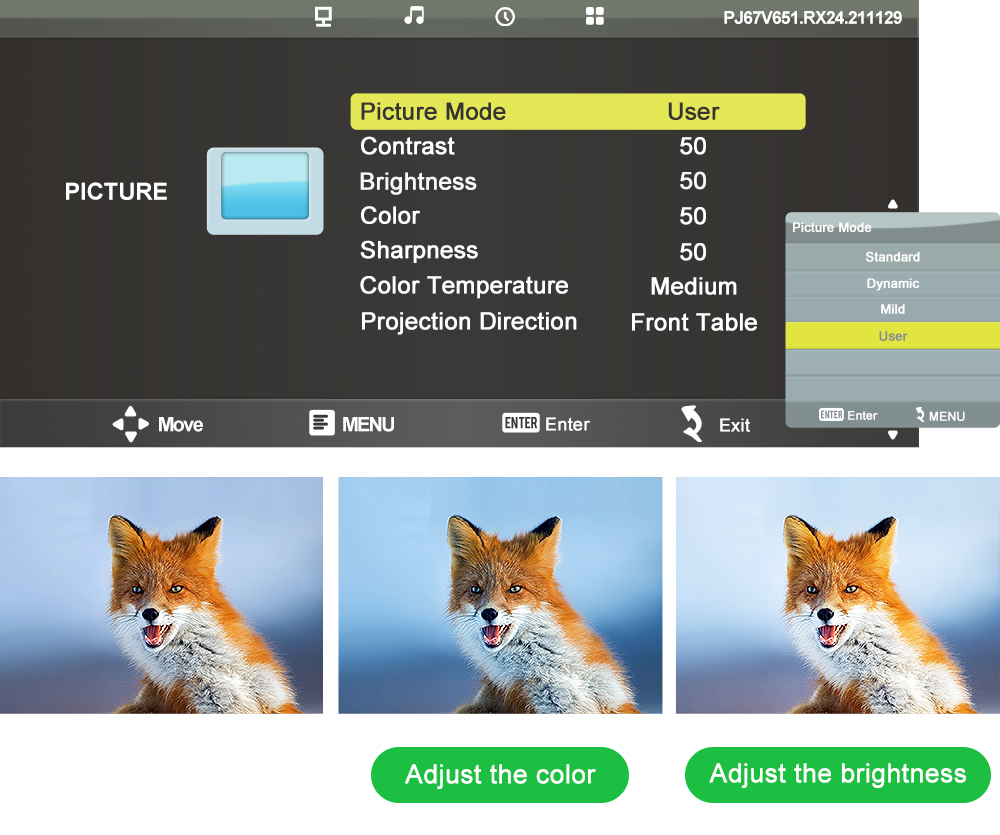Select the monitor/picture icon in top bar
1000x835 pixels.
[x=323, y=17]
